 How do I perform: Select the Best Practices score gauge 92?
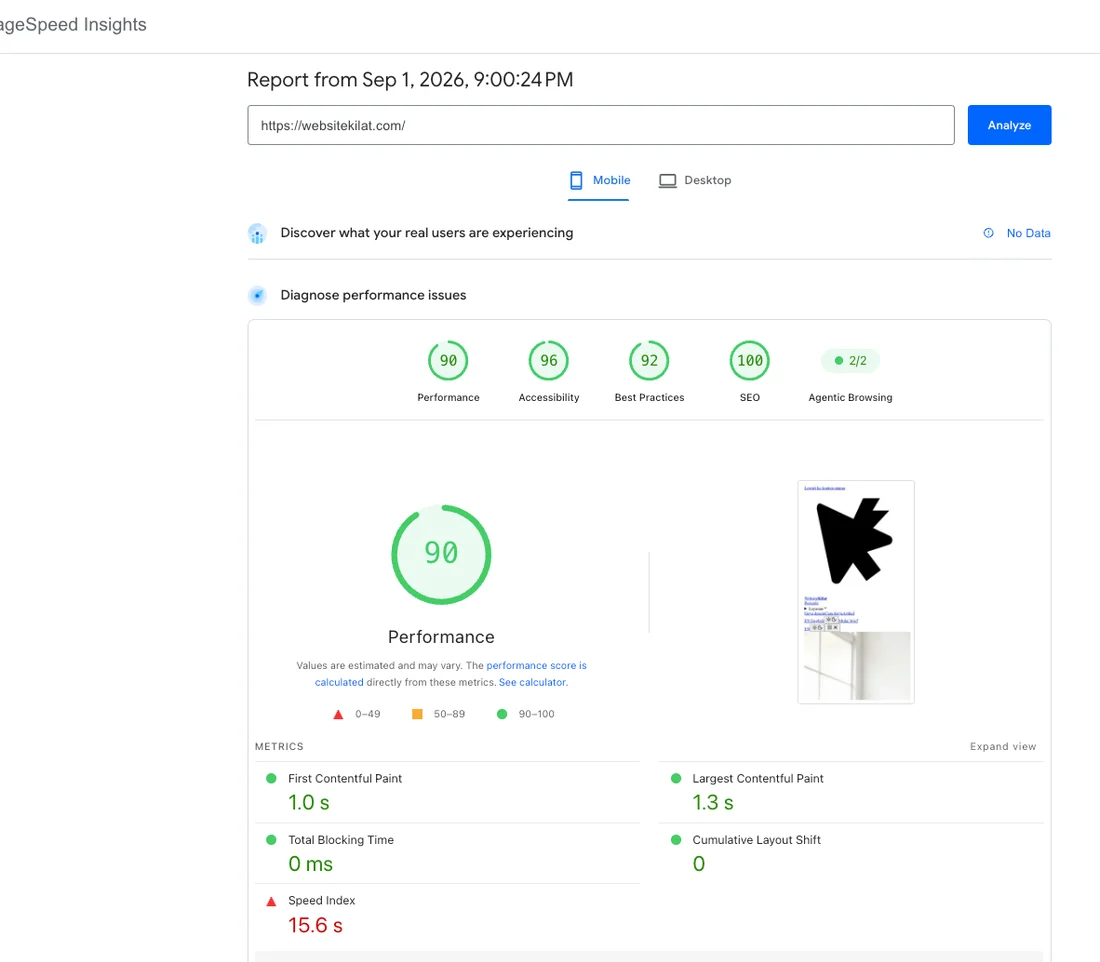tap(649, 361)
